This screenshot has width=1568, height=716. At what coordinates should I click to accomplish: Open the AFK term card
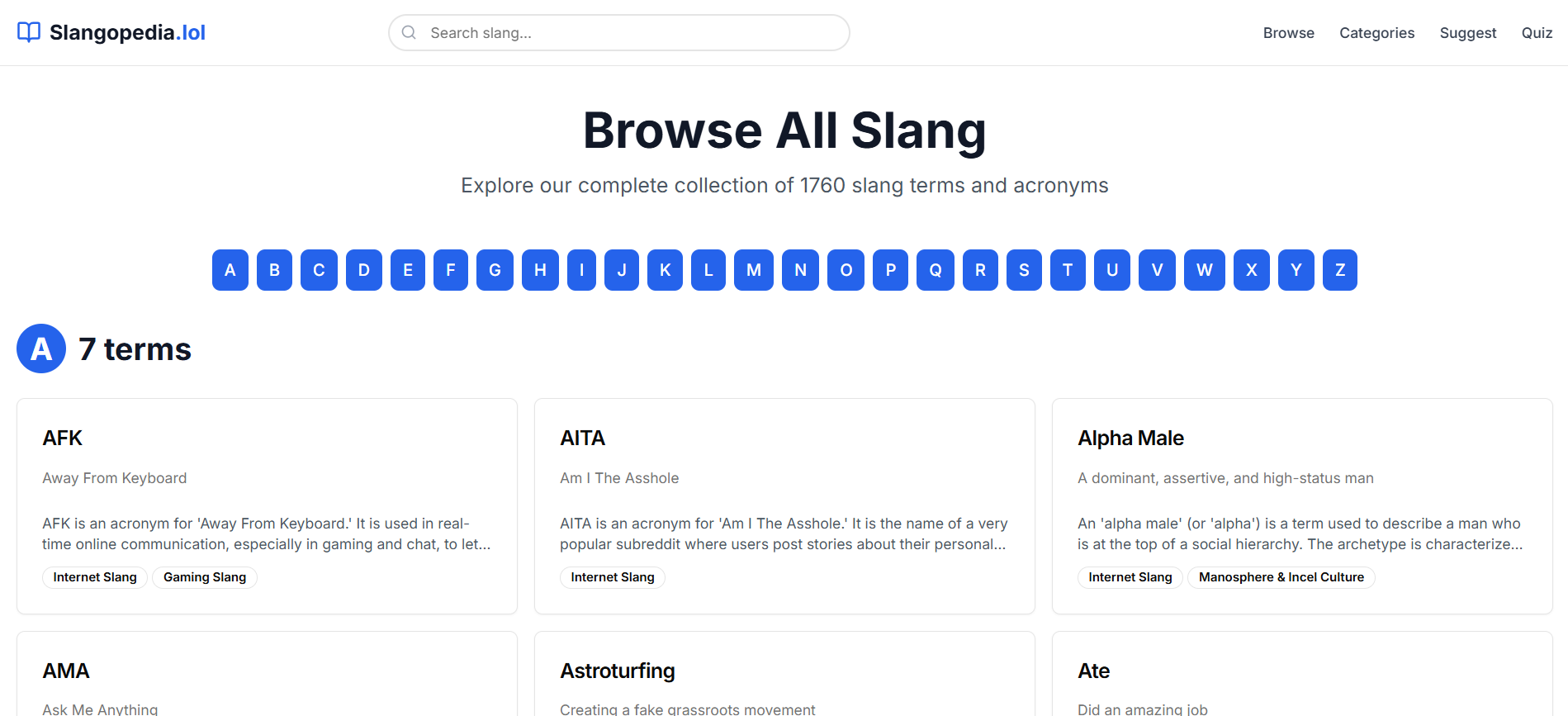(267, 506)
